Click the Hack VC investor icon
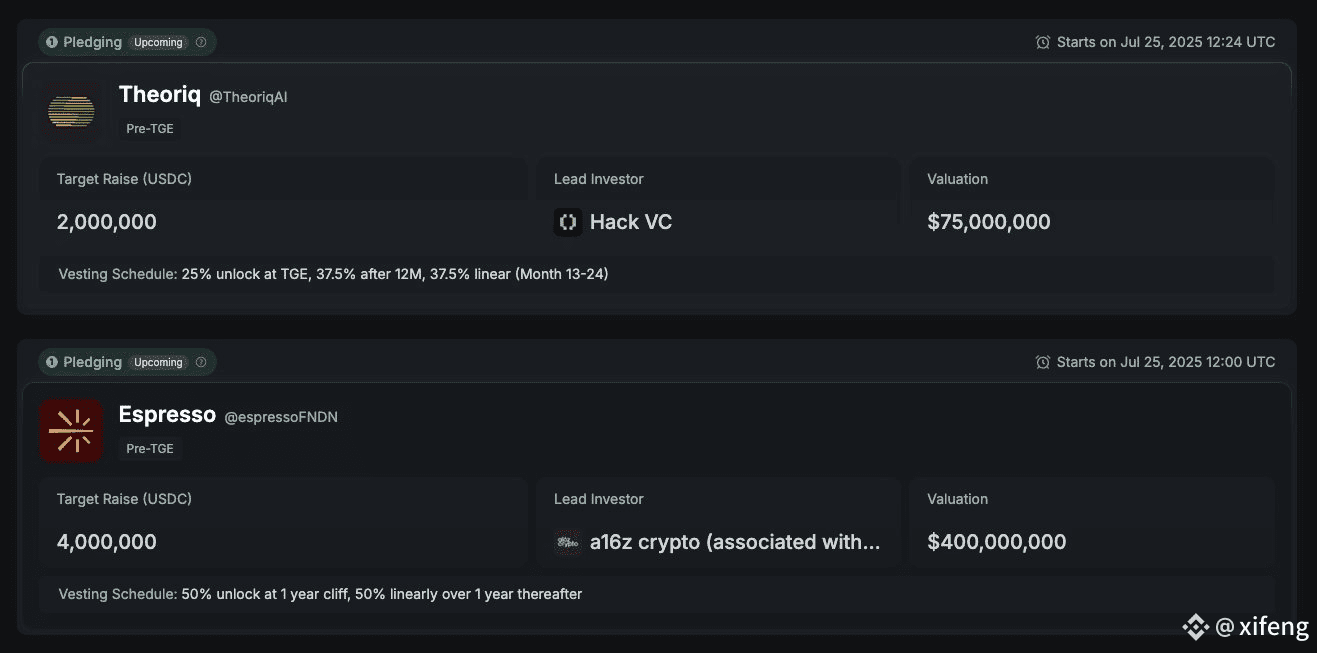1317x653 pixels. [x=568, y=222]
